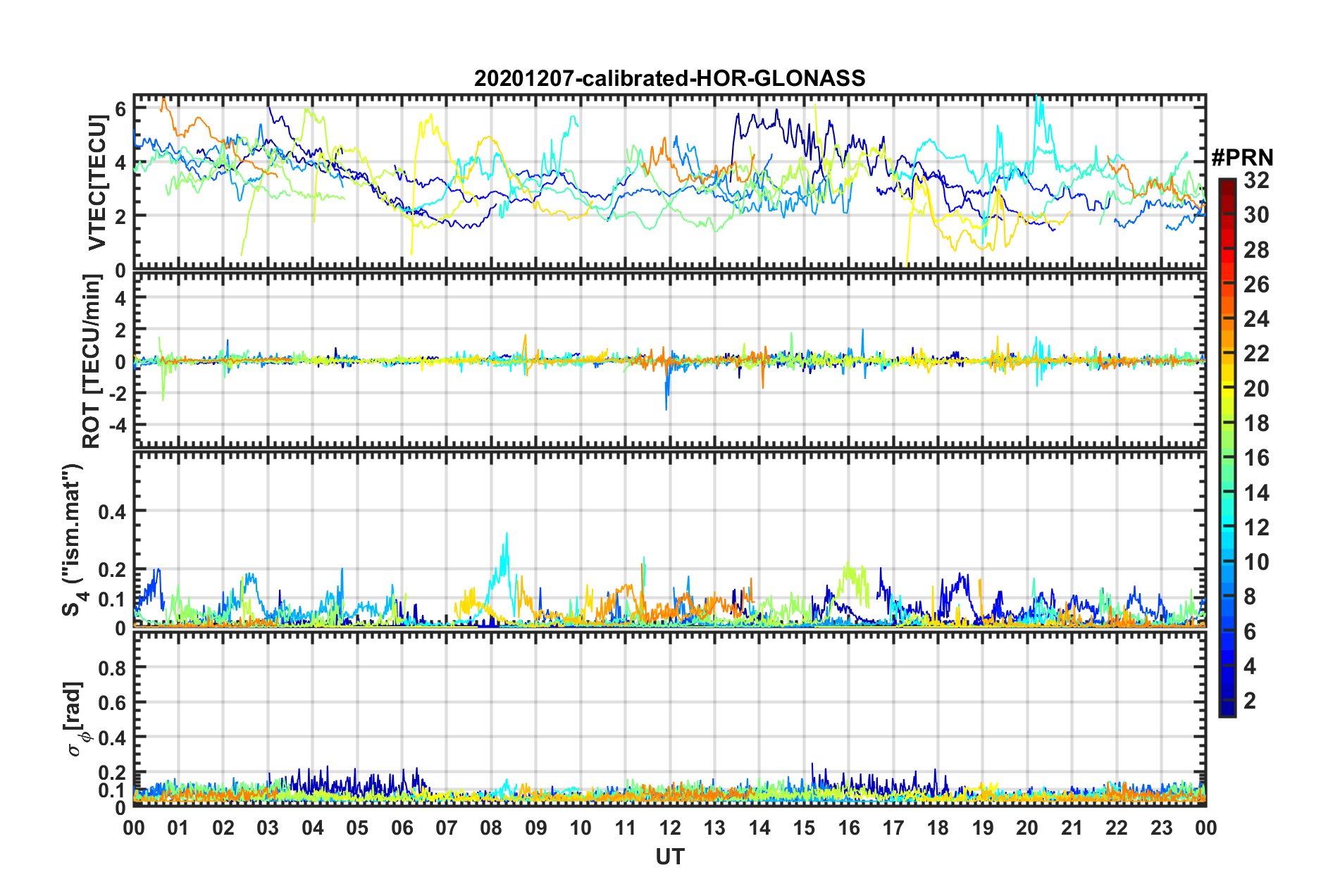Click the PRN color scale bar
Image resolution: width=1340 pixels, height=896 pixels.
1227,447
